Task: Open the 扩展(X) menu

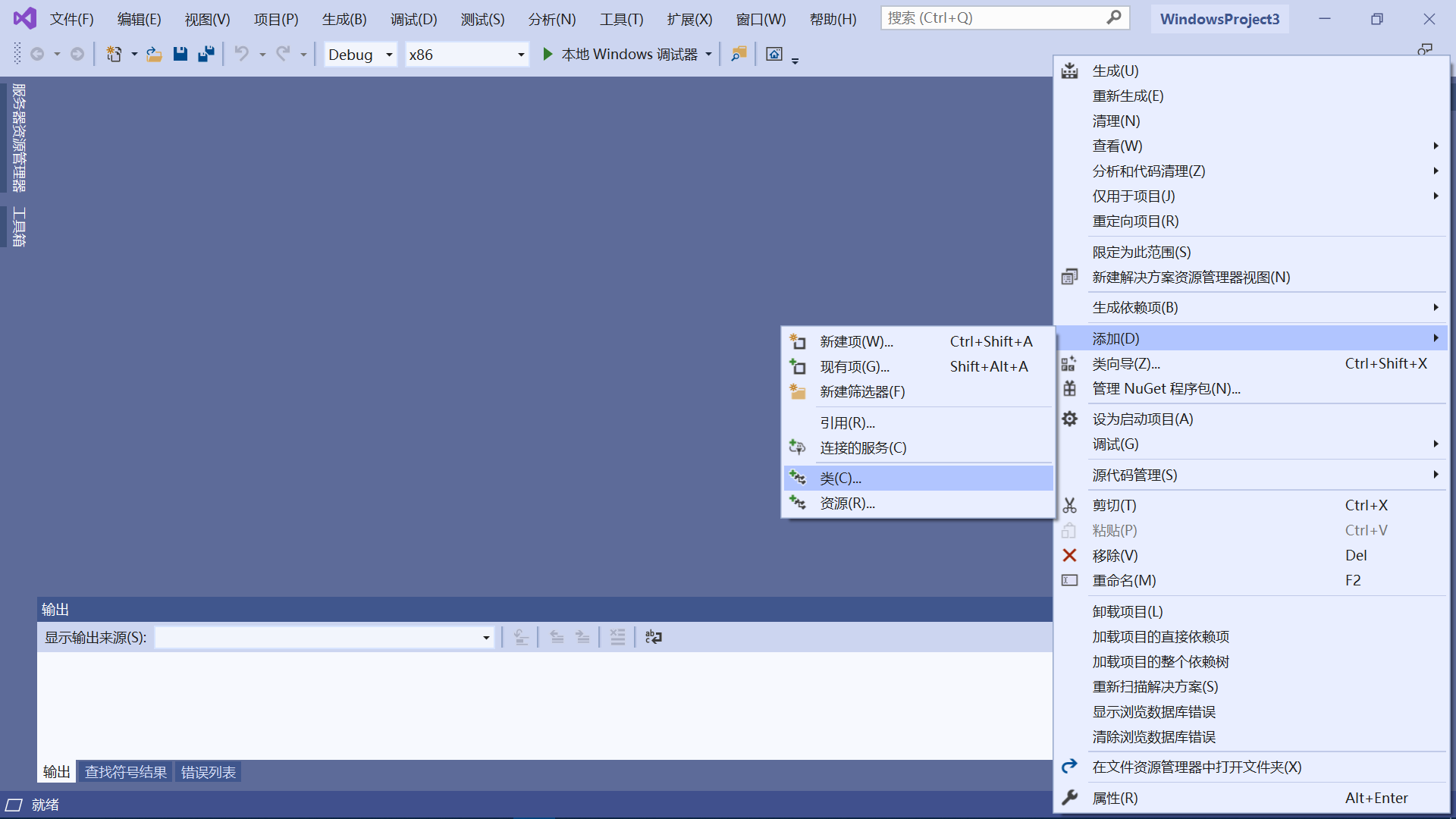Action: pyautogui.click(x=689, y=19)
